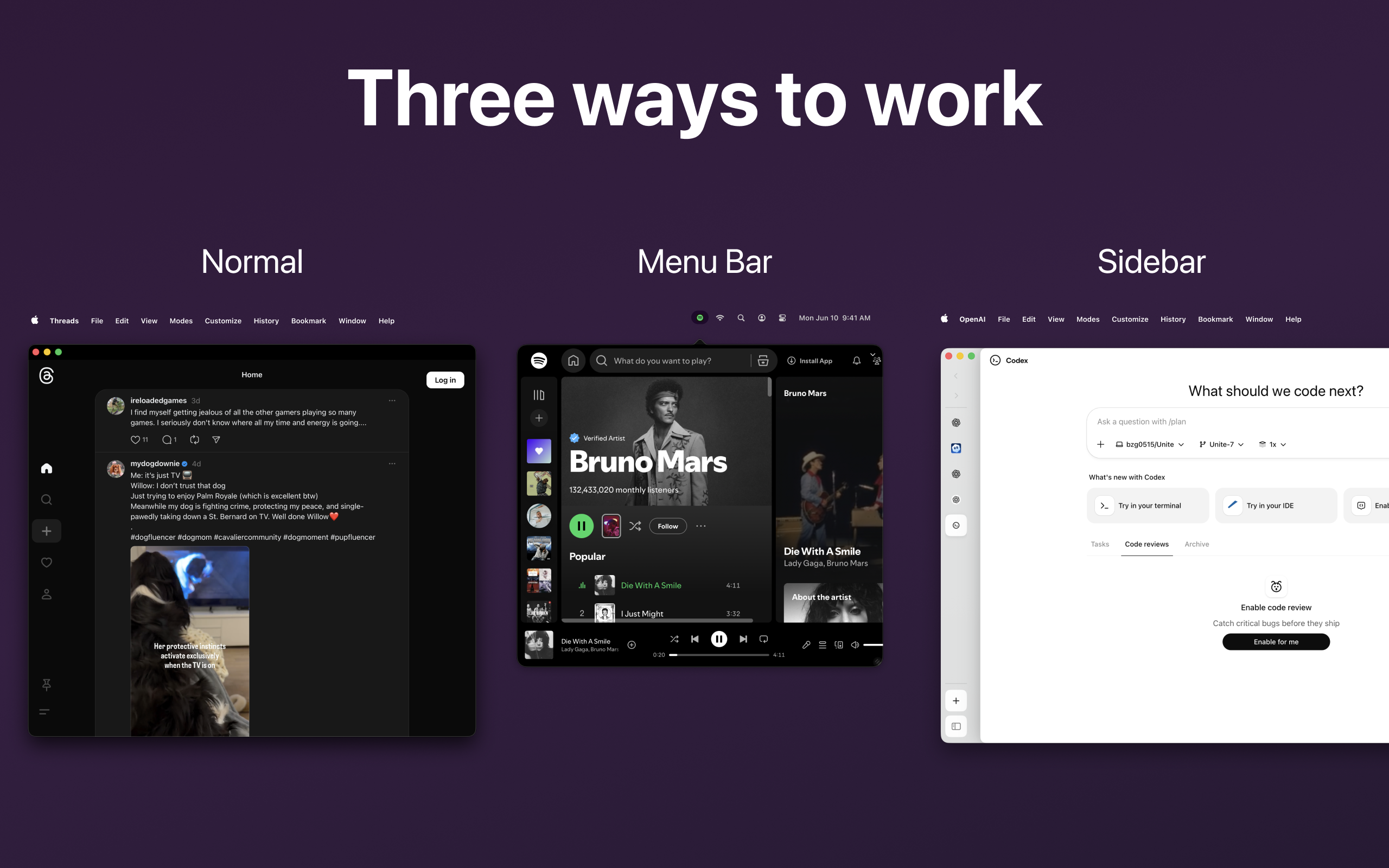Screen dimensions: 1389x868
Task: Mute volume via the speaker icon
Action: click(x=854, y=644)
